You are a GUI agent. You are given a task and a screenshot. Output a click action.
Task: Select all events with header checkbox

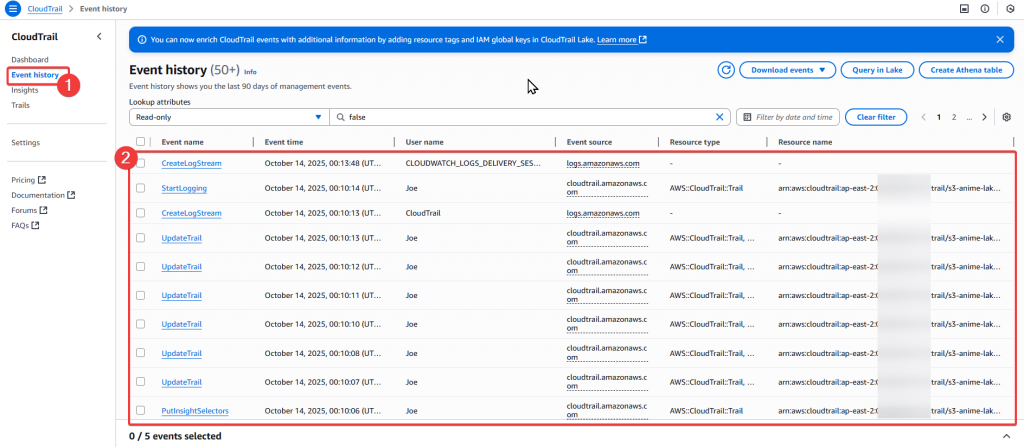140,141
